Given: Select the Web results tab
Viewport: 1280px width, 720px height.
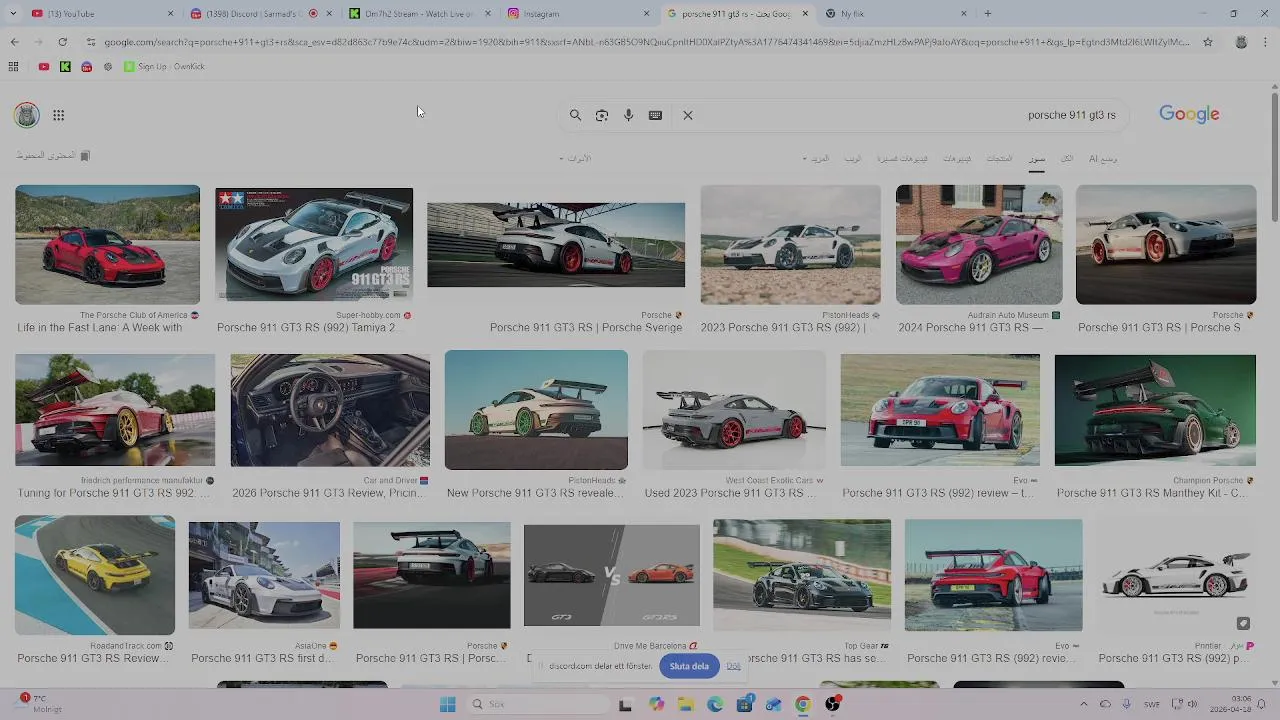Looking at the screenshot, I should click(x=853, y=158).
